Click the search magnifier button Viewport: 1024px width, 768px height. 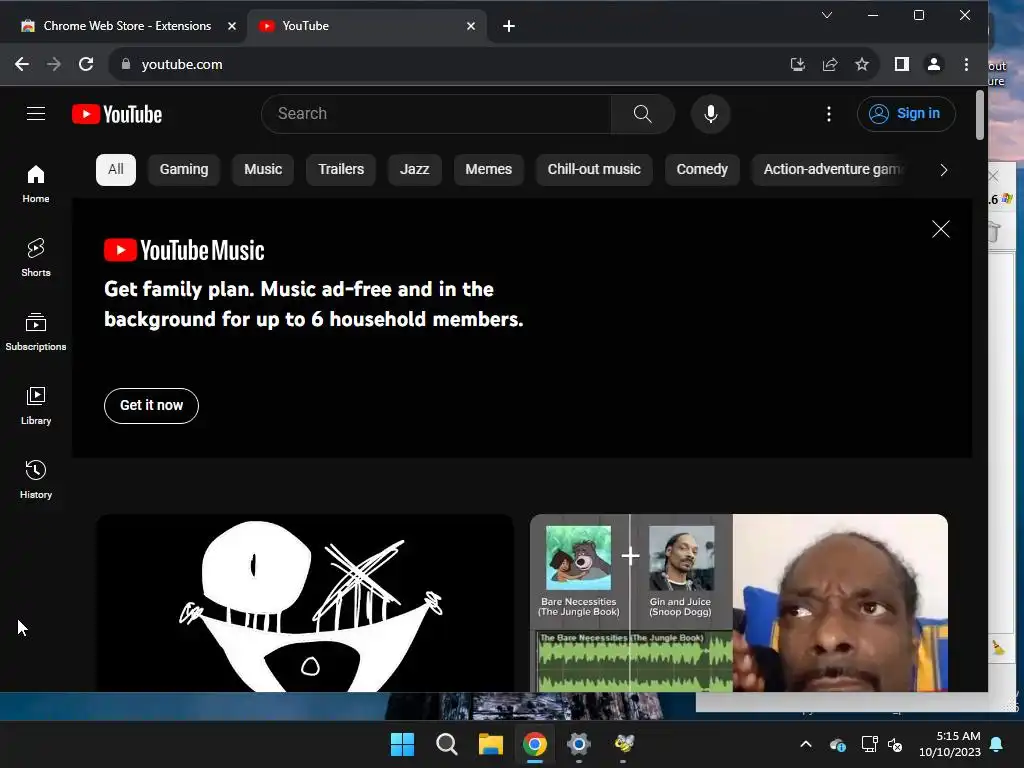point(643,114)
